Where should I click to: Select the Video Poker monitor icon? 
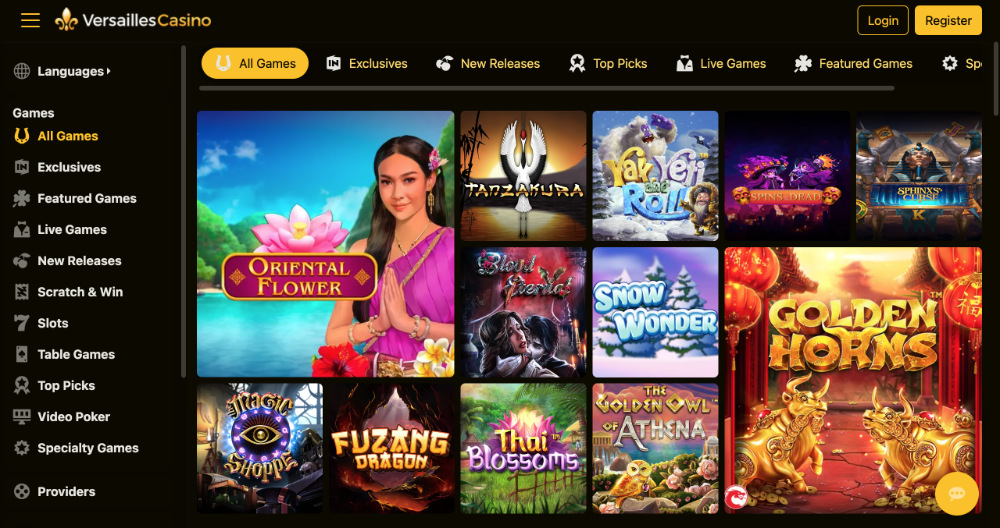coord(22,417)
